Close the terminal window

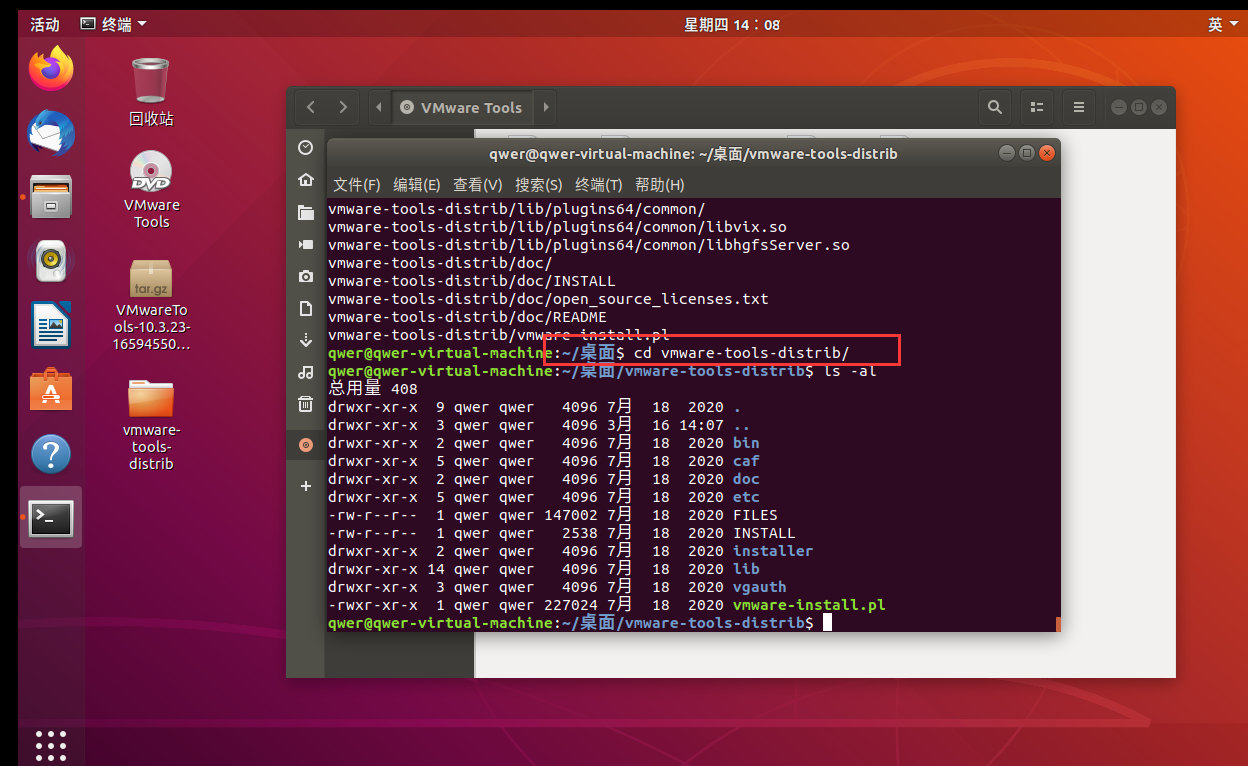click(x=1047, y=153)
